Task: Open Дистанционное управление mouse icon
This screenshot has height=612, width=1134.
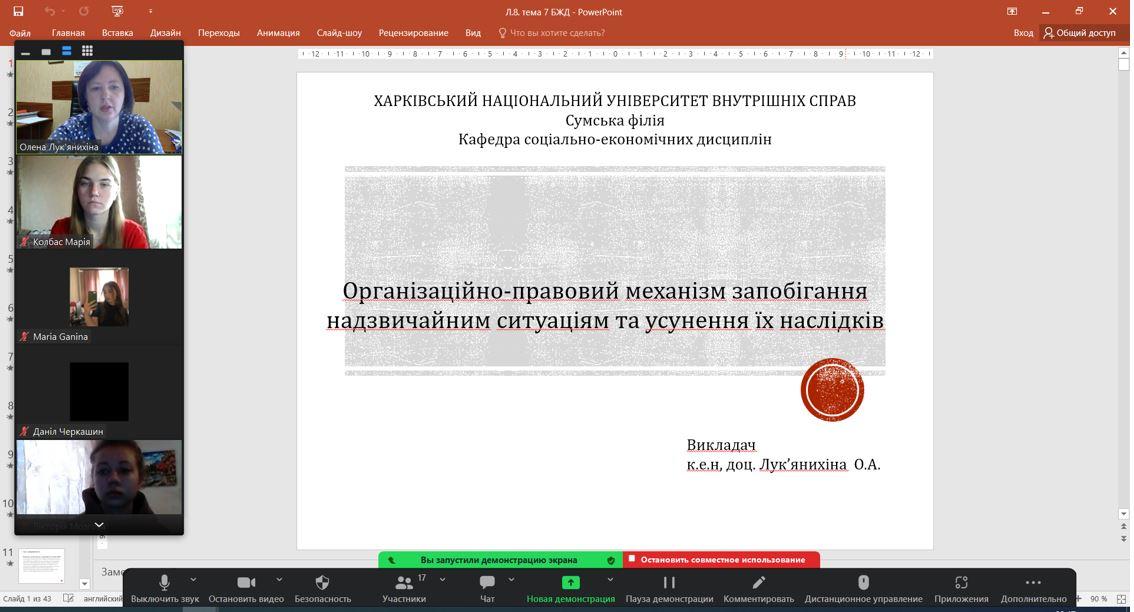Action: pos(863,583)
